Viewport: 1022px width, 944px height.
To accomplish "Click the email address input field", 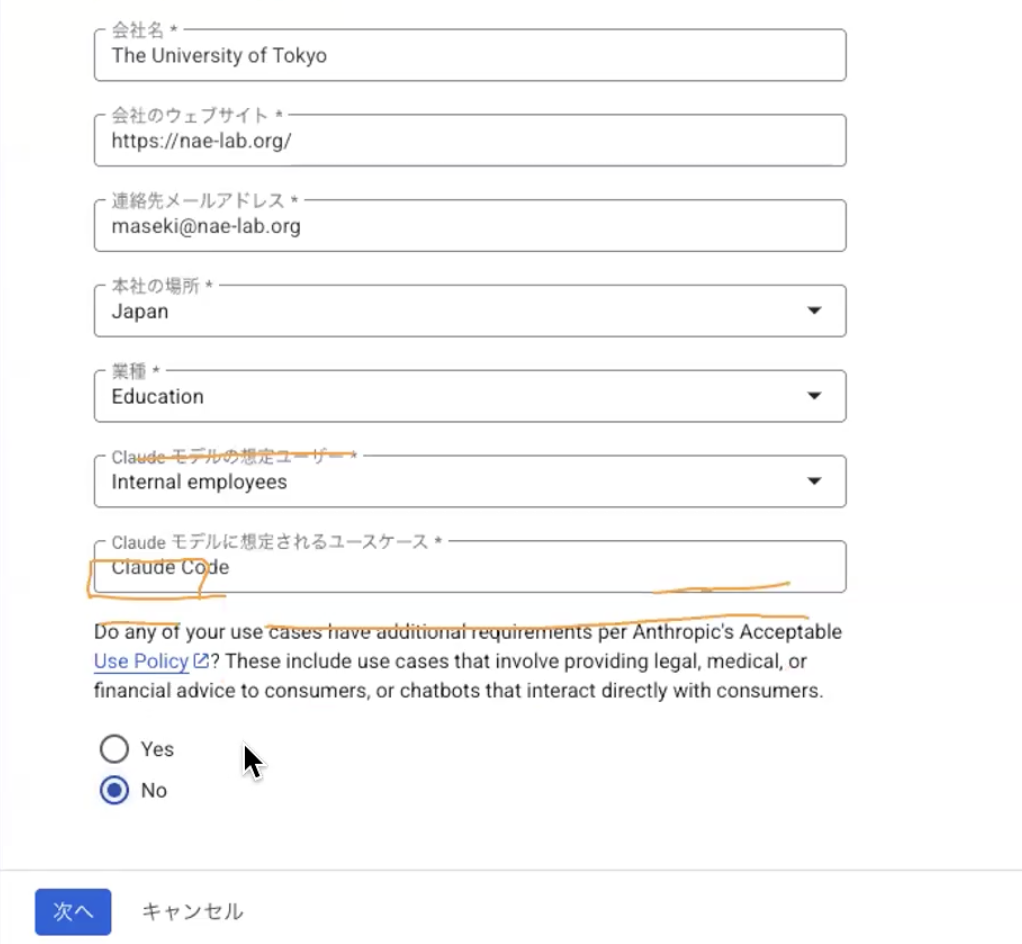I will tap(470, 227).
